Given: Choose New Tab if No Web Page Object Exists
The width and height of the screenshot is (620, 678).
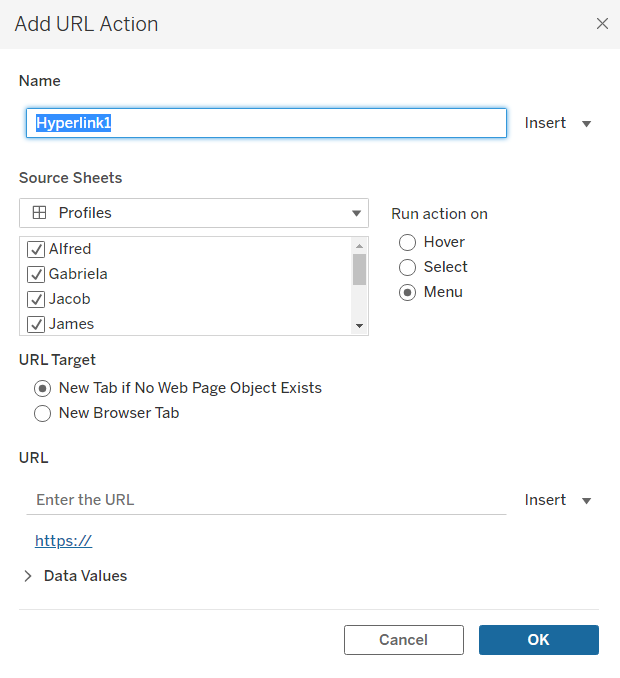Looking at the screenshot, I should (43, 388).
